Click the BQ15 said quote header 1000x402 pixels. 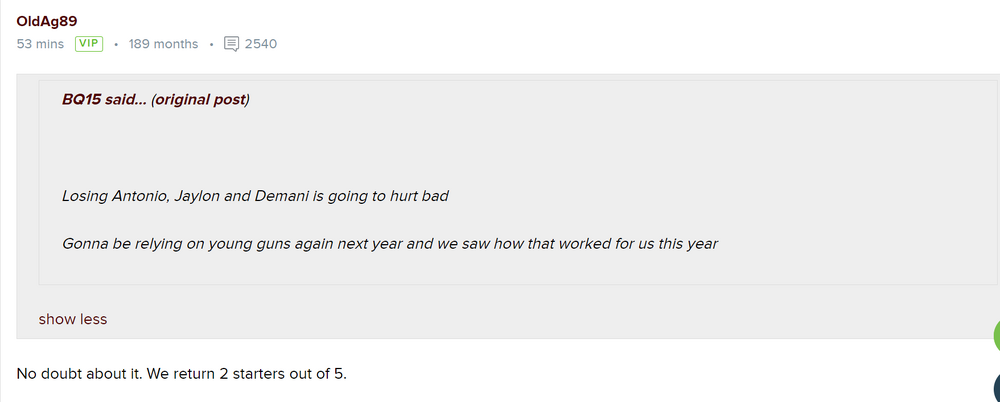pyautogui.click(x=103, y=100)
